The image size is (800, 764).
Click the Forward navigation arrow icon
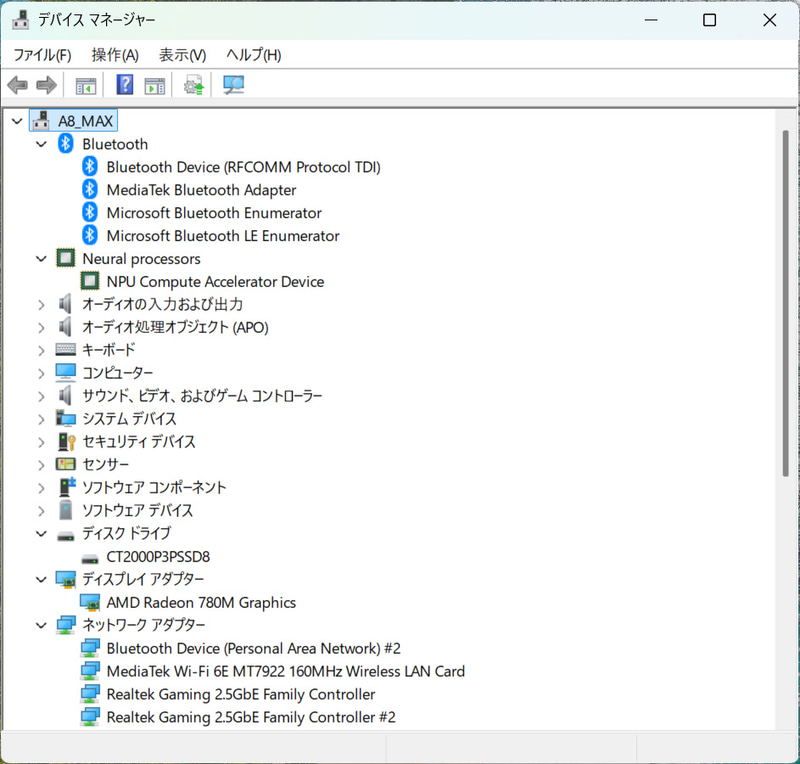tap(46, 85)
